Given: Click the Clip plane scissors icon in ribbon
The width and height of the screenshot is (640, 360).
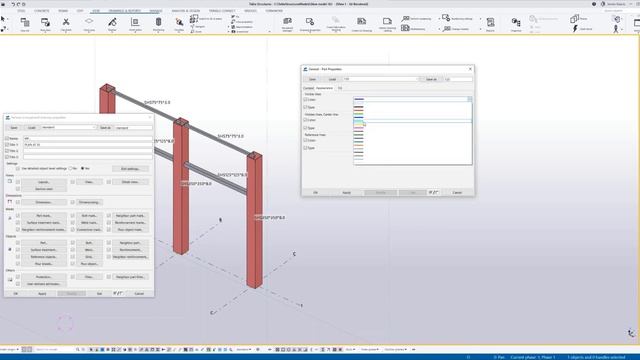Looking at the screenshot, I should (66, 22).
